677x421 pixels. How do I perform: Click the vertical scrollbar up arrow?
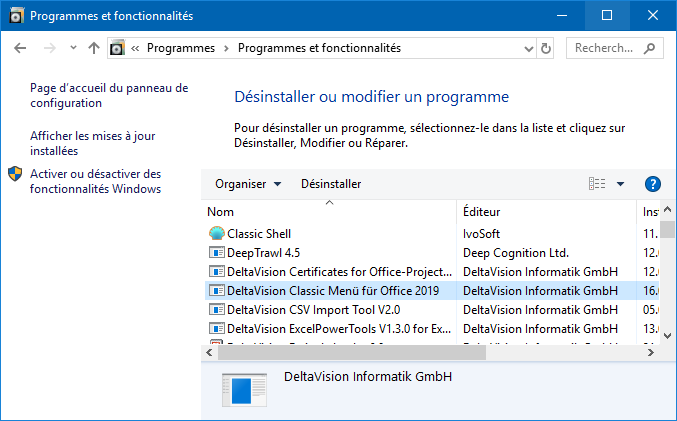668,209
